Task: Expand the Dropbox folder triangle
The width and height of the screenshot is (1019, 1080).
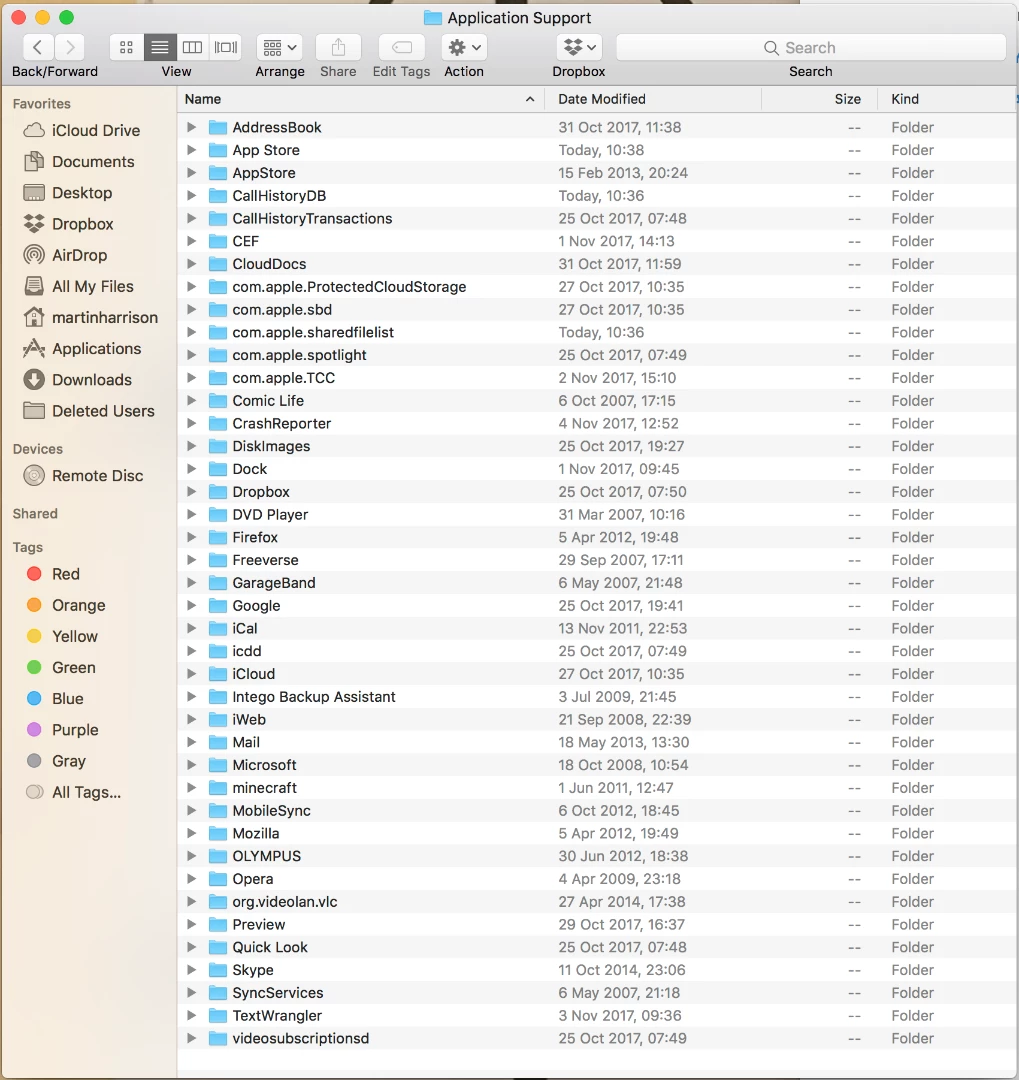Action: click(x=192, y=491)
